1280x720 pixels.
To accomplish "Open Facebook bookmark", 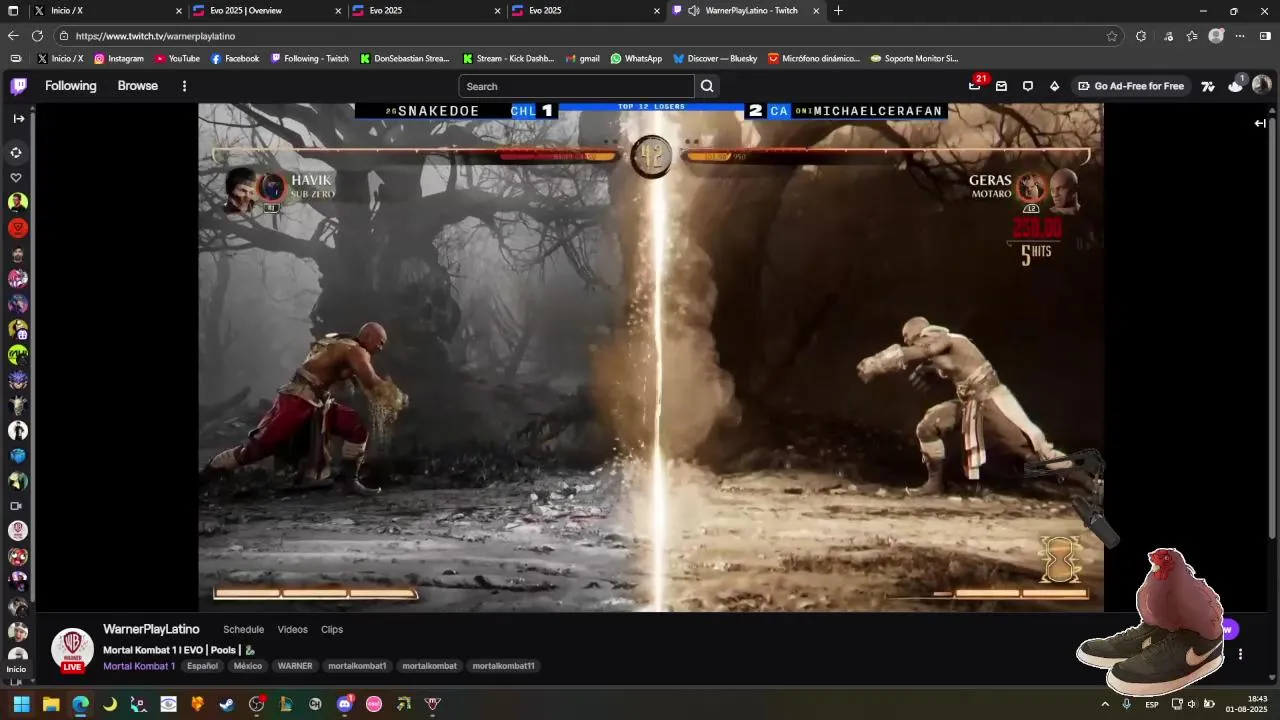I will (235, 59).
